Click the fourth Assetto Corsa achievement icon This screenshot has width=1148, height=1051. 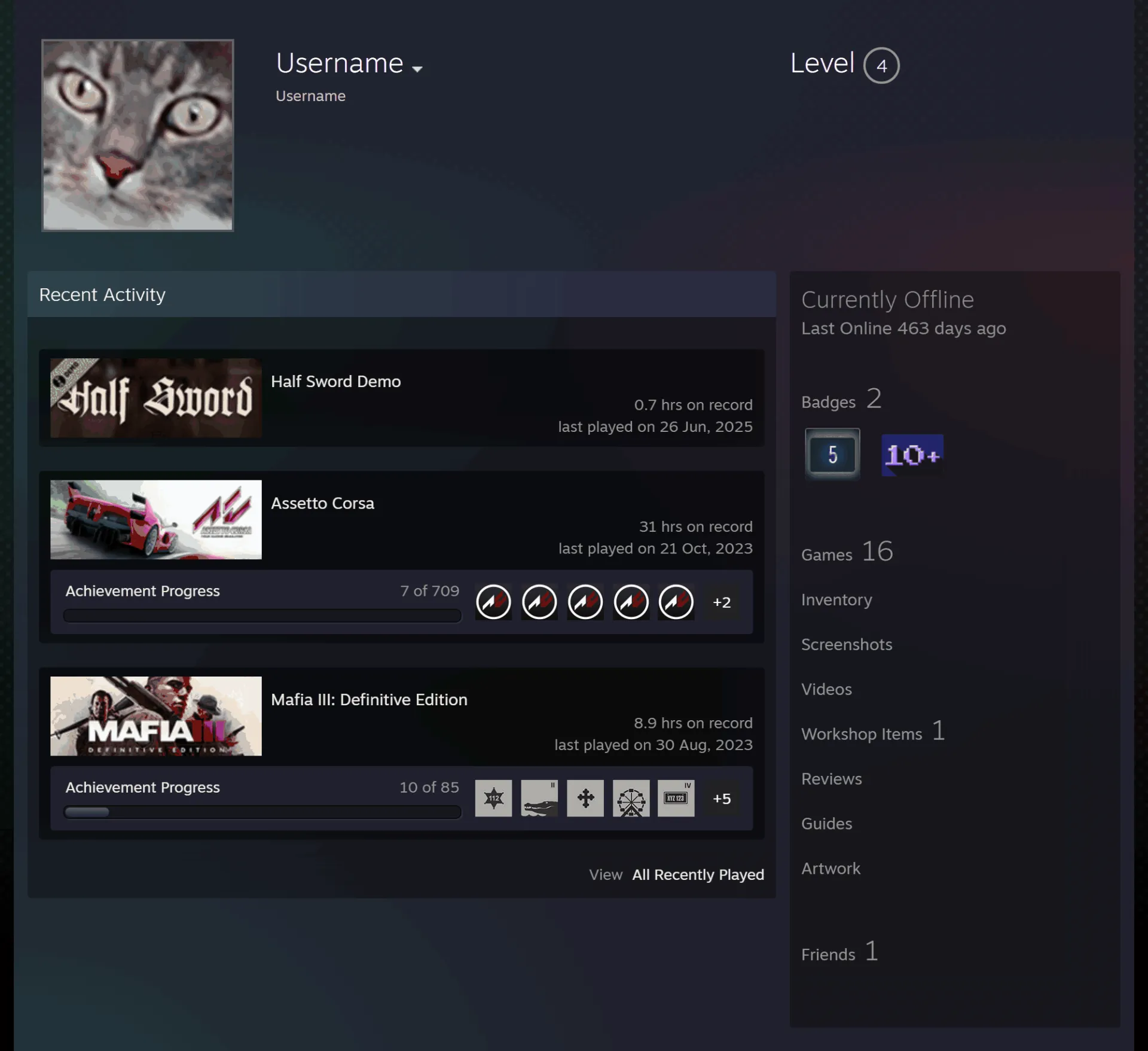[x=631, y=602]
